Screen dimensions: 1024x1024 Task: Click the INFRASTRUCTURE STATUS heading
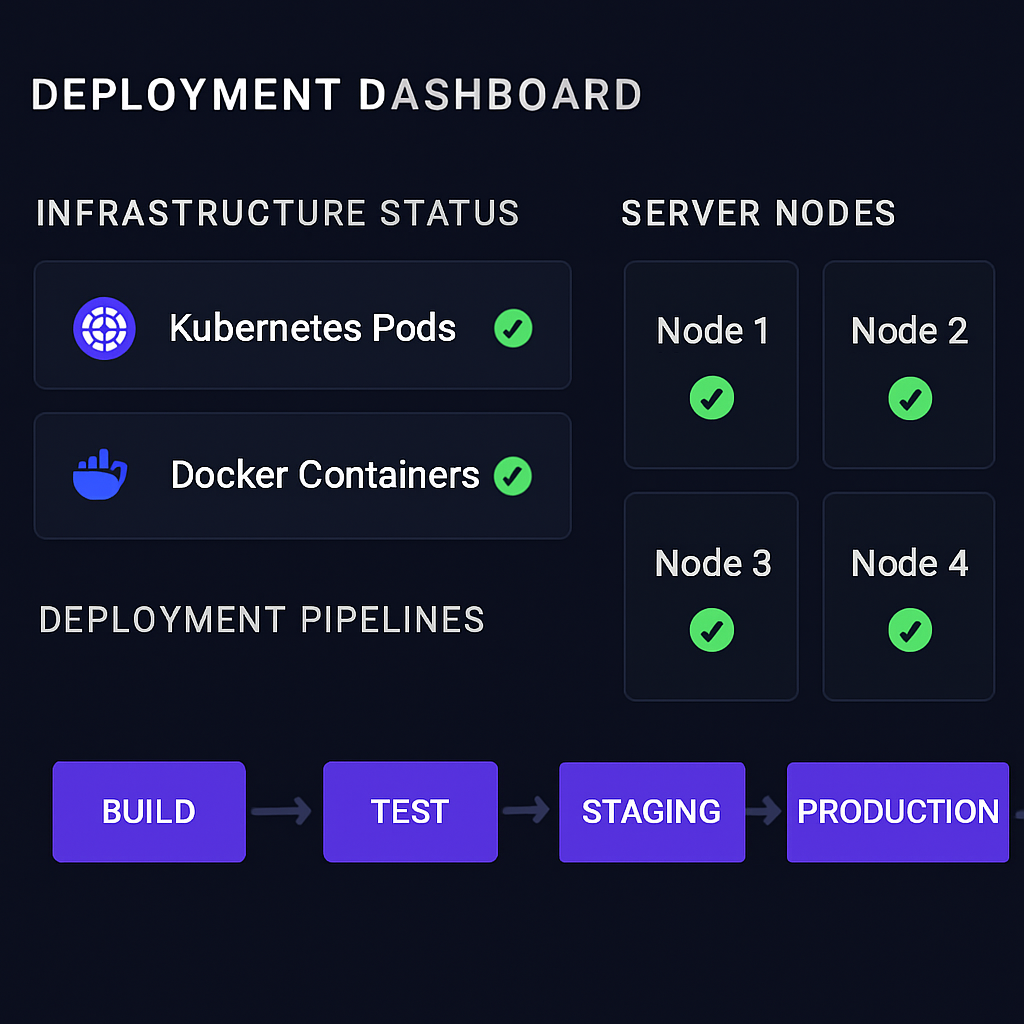(278, 213)
